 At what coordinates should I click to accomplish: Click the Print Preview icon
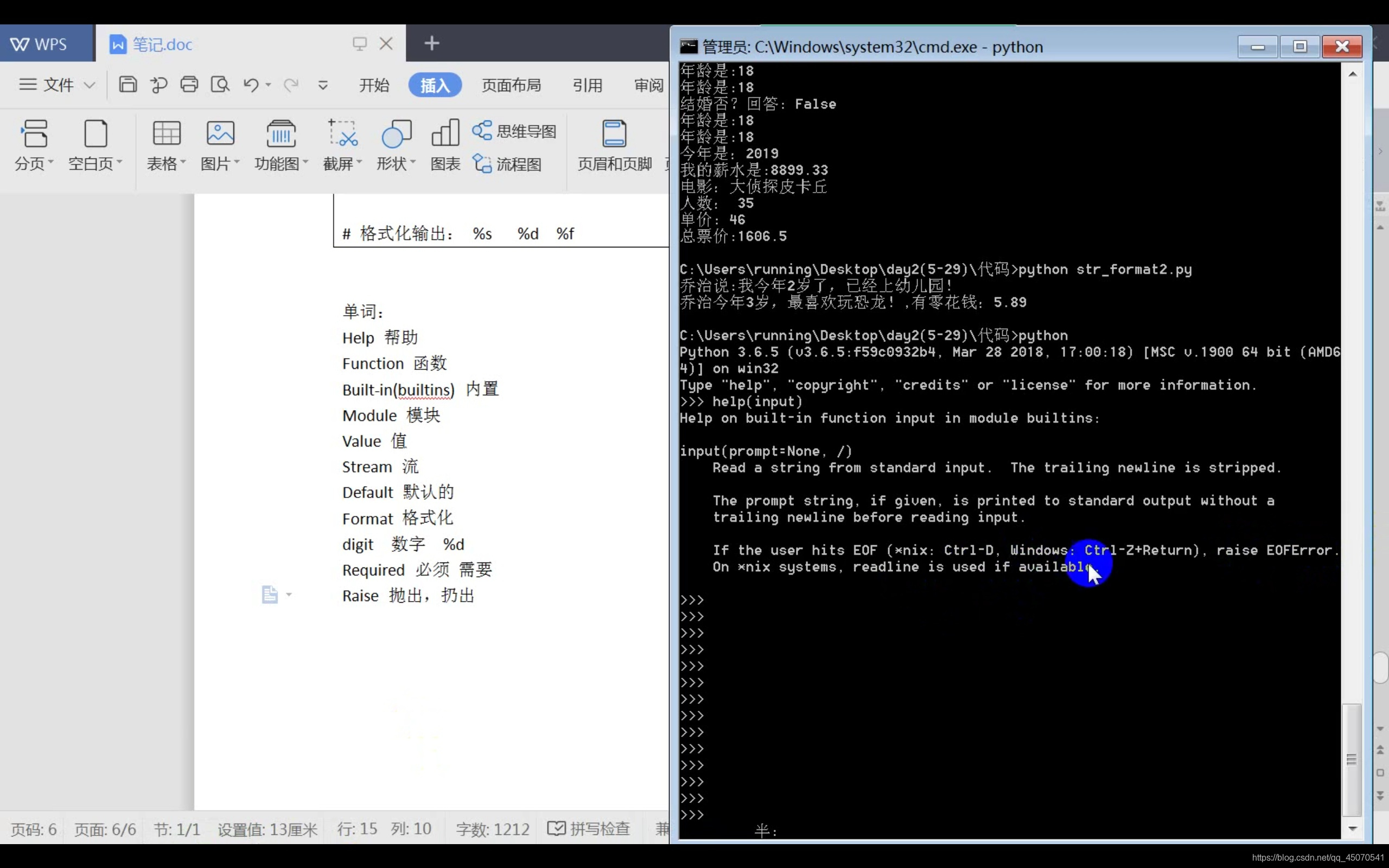click(x=220, y=85)
